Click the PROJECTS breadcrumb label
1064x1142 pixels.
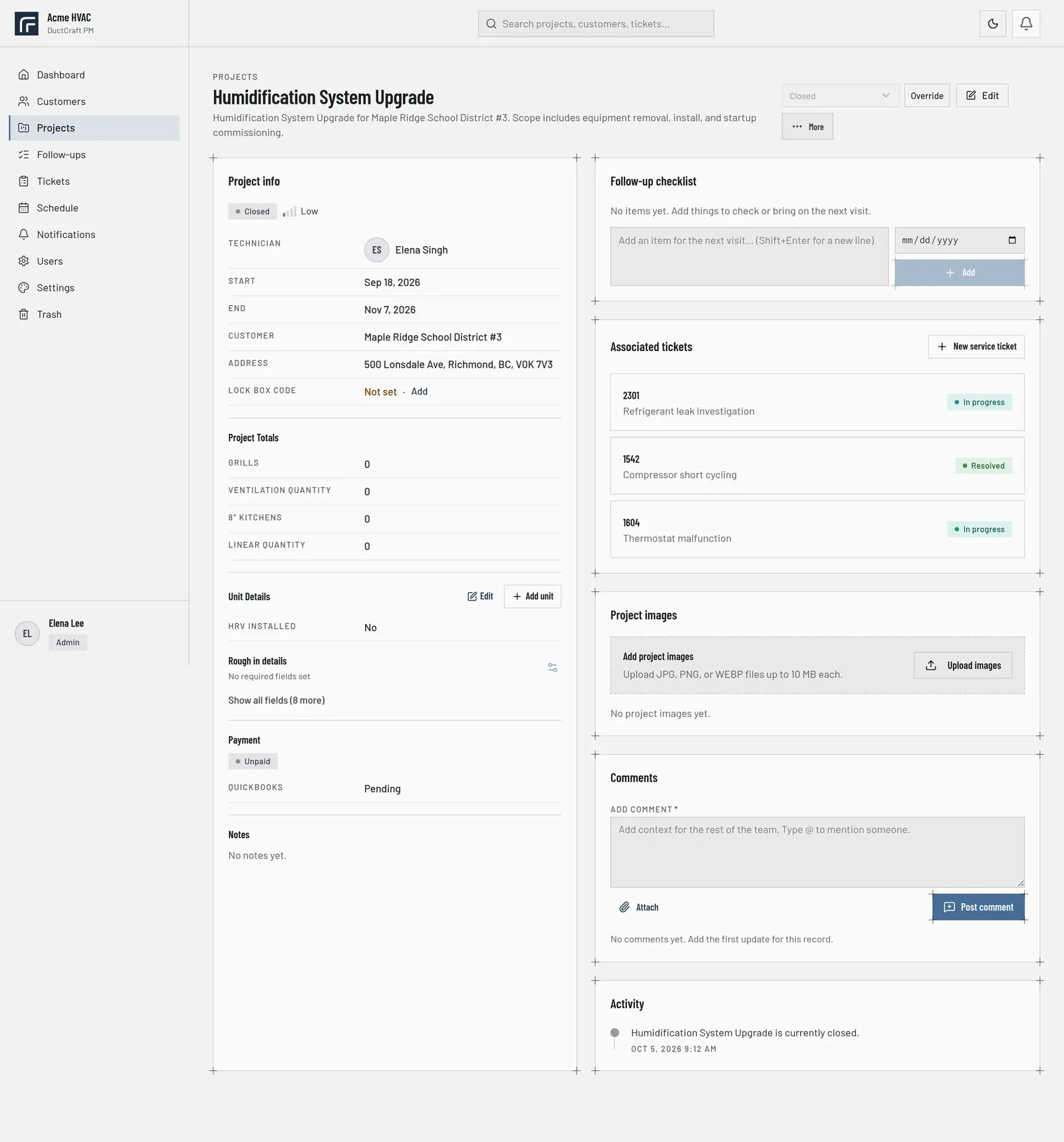(x=235, y=77)
